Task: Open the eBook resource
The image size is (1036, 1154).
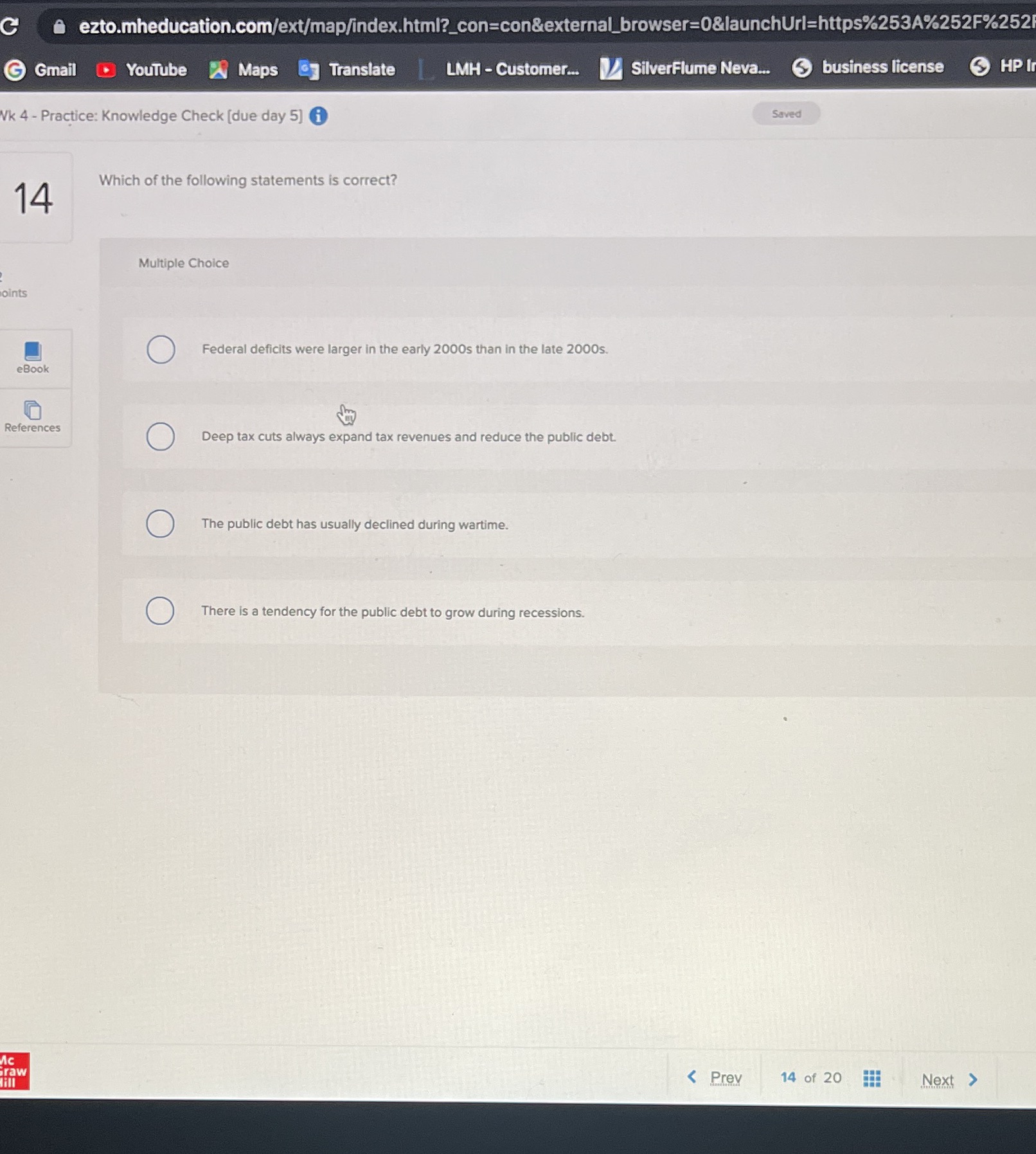Action: pos(33,358)
